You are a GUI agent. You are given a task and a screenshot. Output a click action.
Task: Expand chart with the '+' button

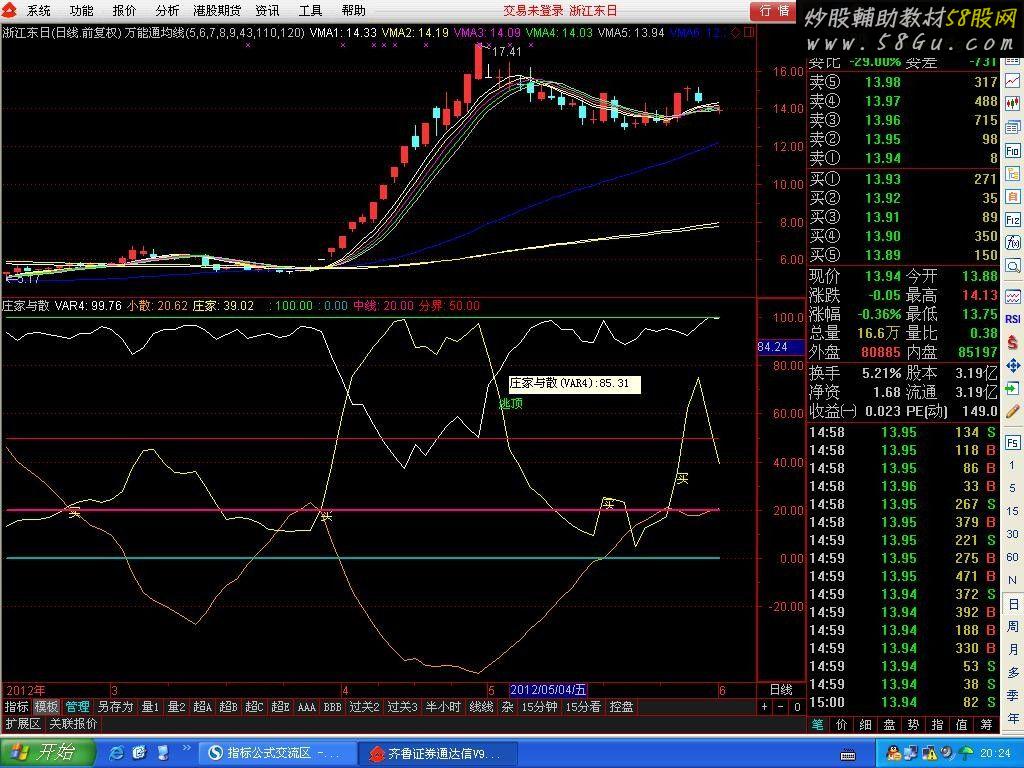[765, 707]
